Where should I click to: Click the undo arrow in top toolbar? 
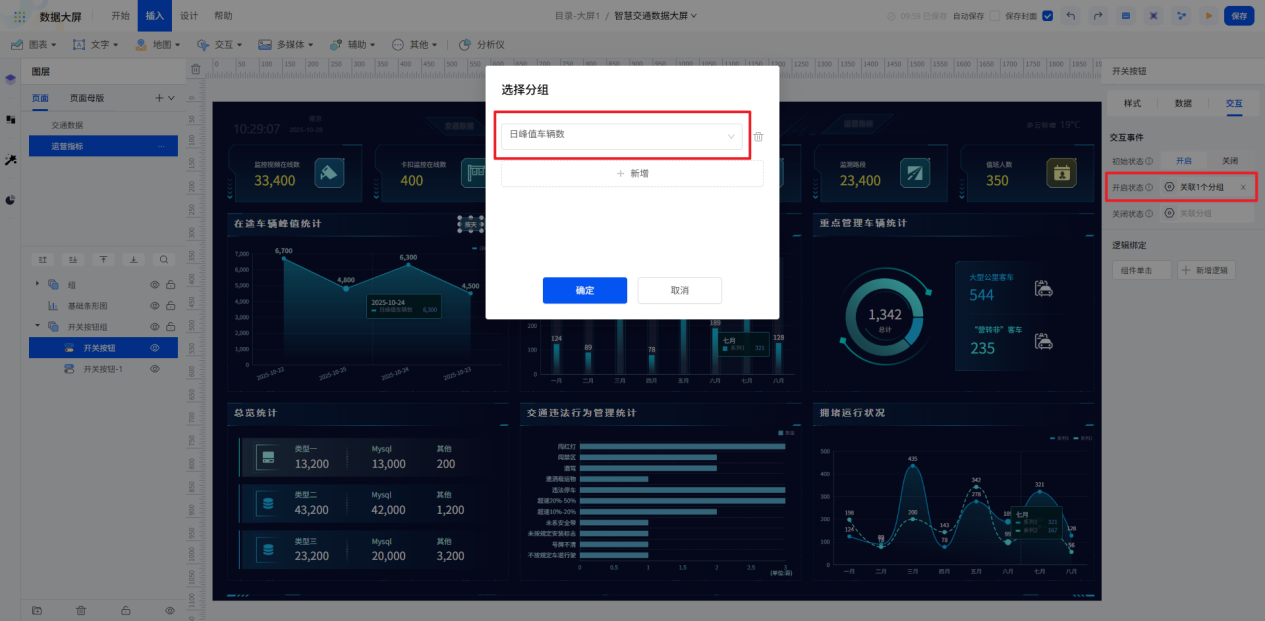(x=1072, y=16)
